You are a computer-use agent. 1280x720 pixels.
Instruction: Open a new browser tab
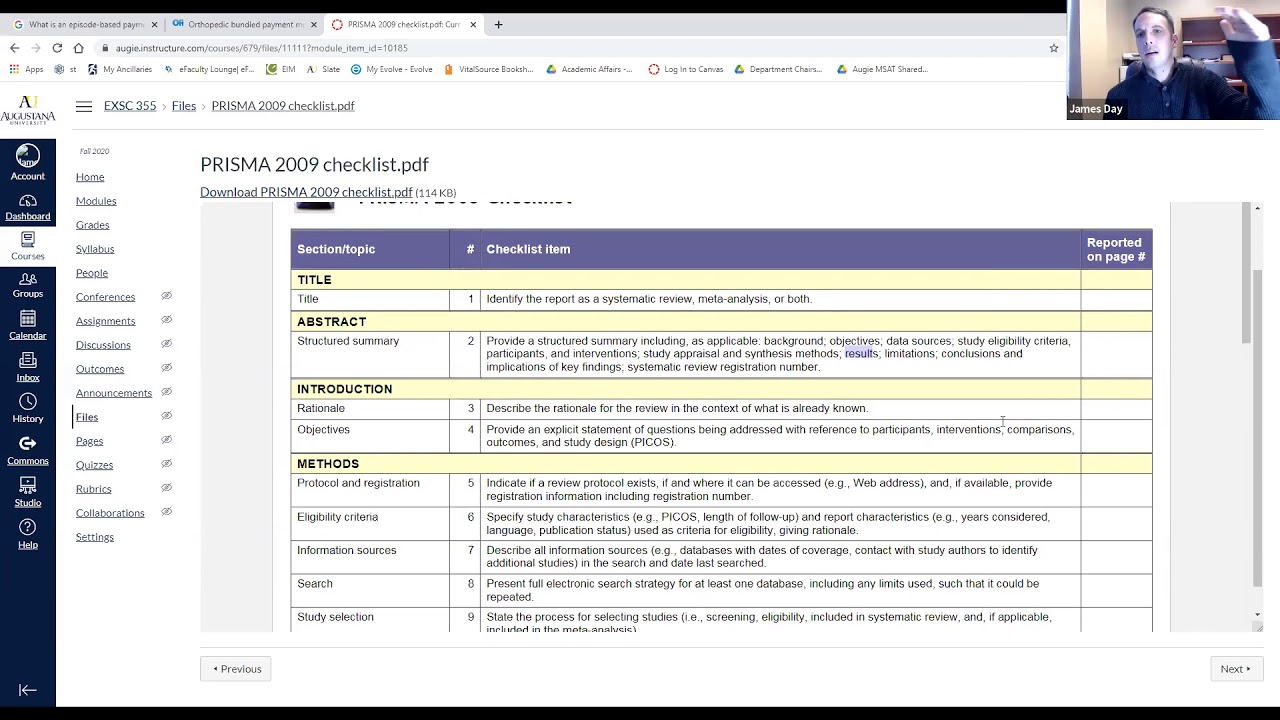(x=498, y=24)
